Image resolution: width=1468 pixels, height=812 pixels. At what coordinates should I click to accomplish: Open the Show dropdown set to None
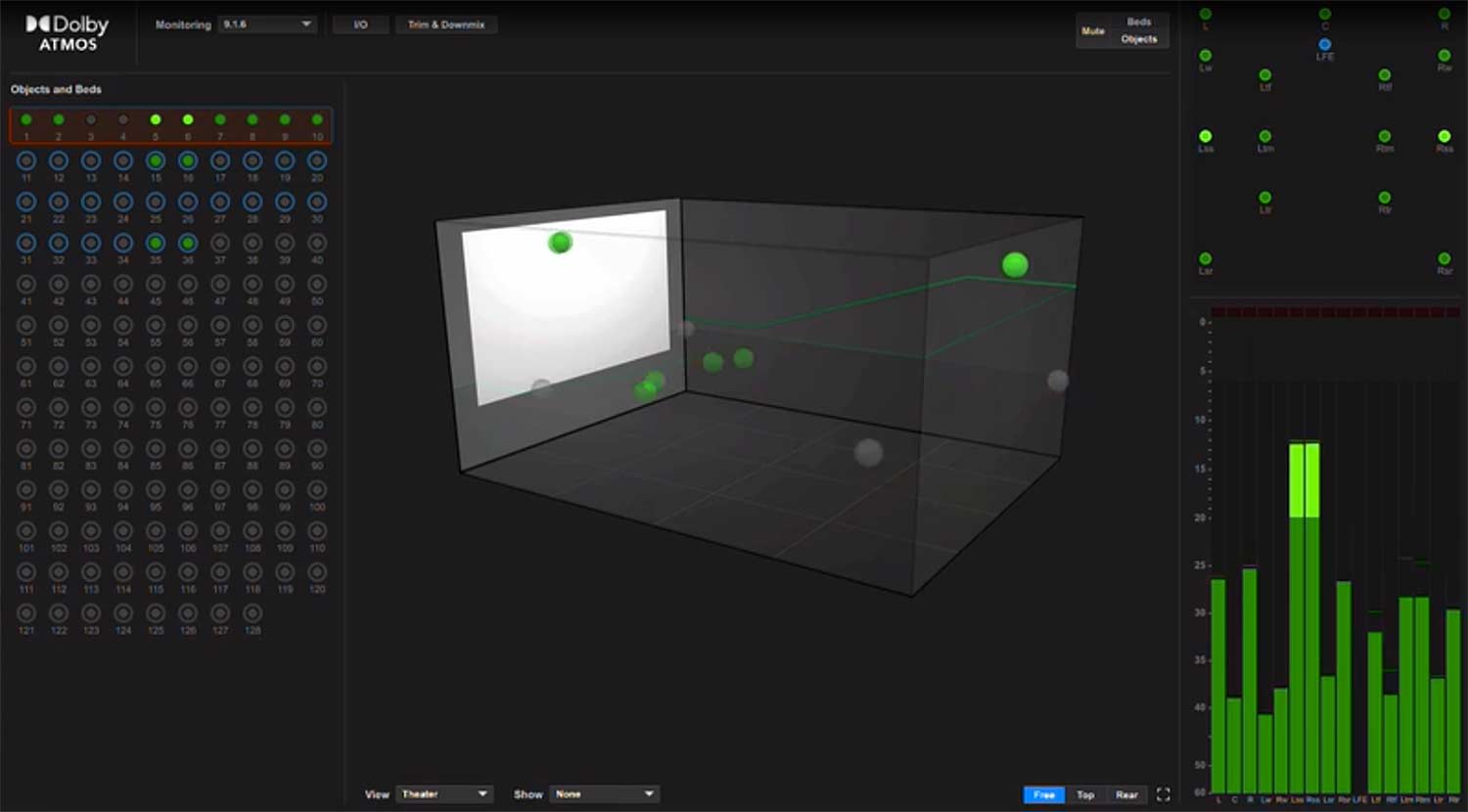pos(604,793)
